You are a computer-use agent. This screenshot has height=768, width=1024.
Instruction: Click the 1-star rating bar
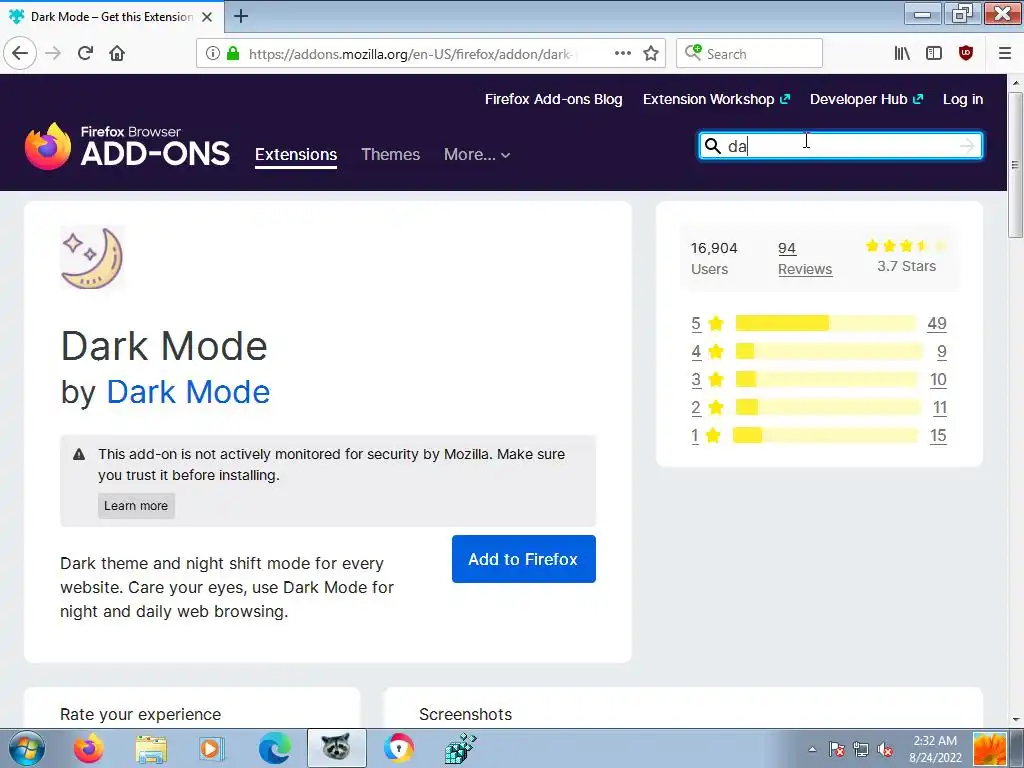point(825,436)
